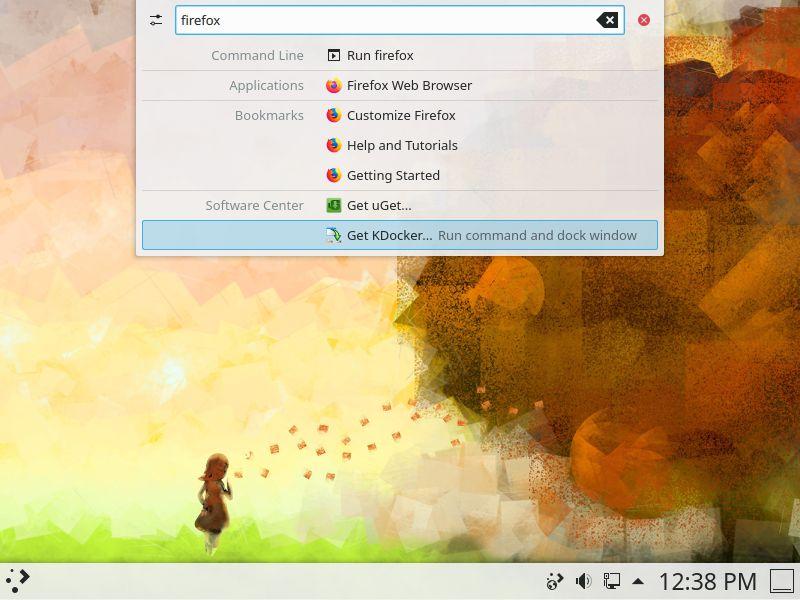Image resolution: width=800 pixels, height=600 pixels.
Task: Launch Firefox Web Browser from results
Action: pos(409,85)
